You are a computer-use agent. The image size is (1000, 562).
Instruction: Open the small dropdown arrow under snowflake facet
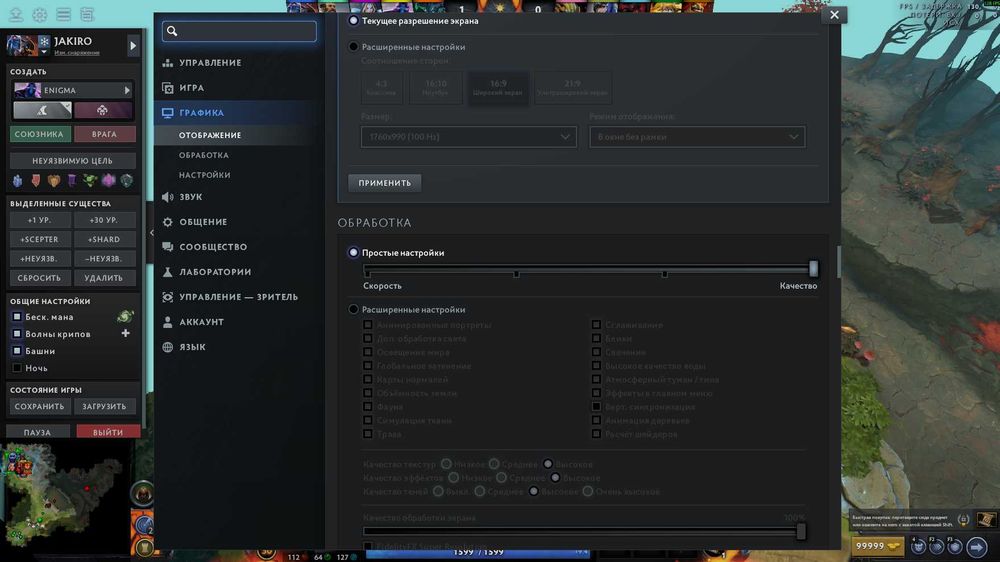pos(44,52)
